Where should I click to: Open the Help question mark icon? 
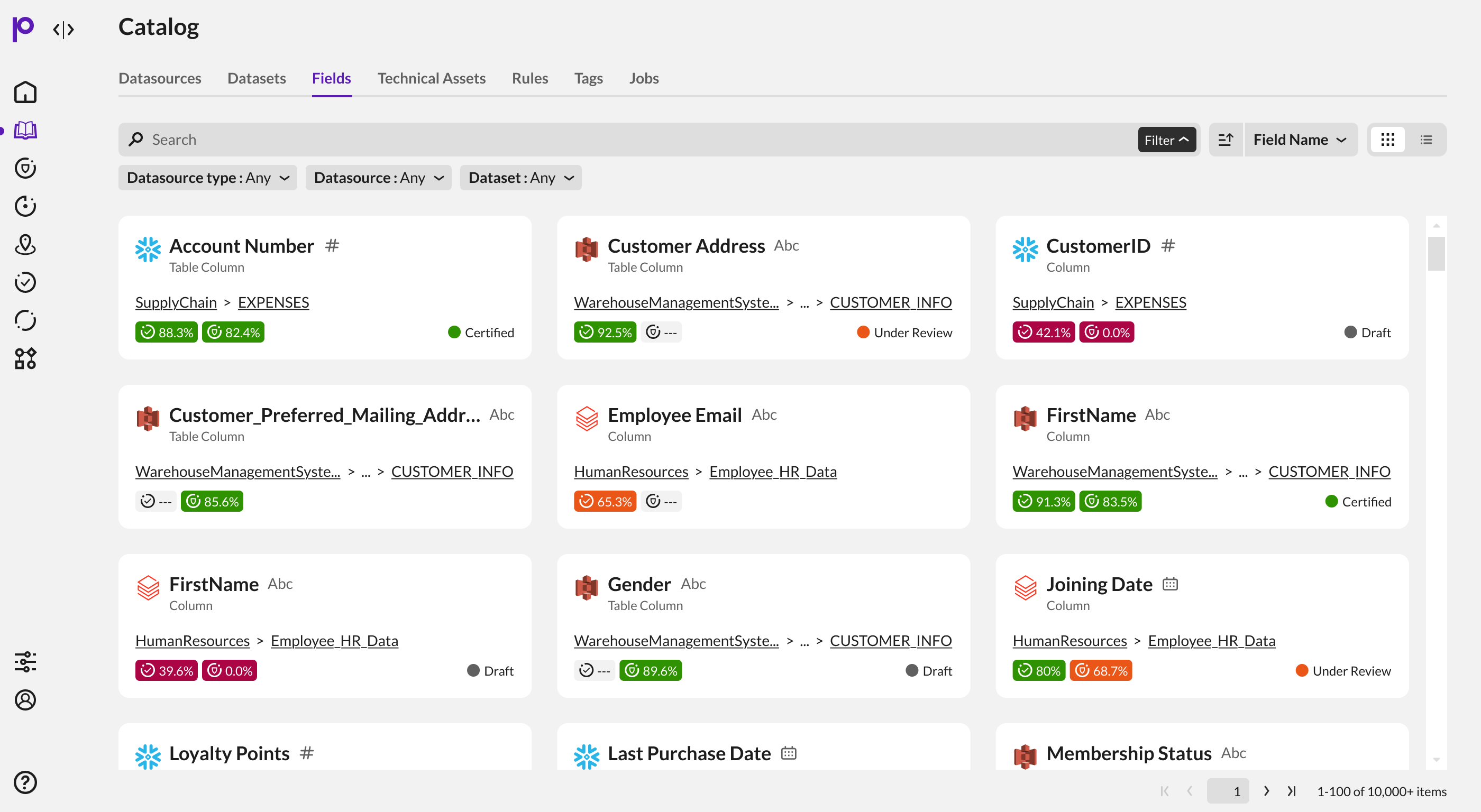tap(25, 782)
